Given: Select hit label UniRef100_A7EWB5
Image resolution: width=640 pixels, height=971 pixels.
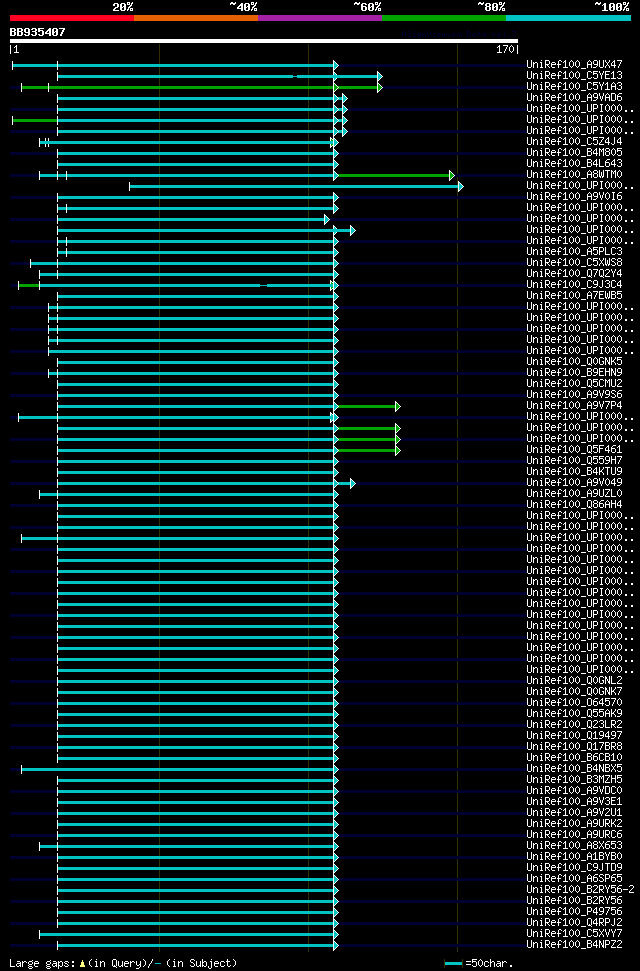Looking at the screenshot, I should (574, 295).
